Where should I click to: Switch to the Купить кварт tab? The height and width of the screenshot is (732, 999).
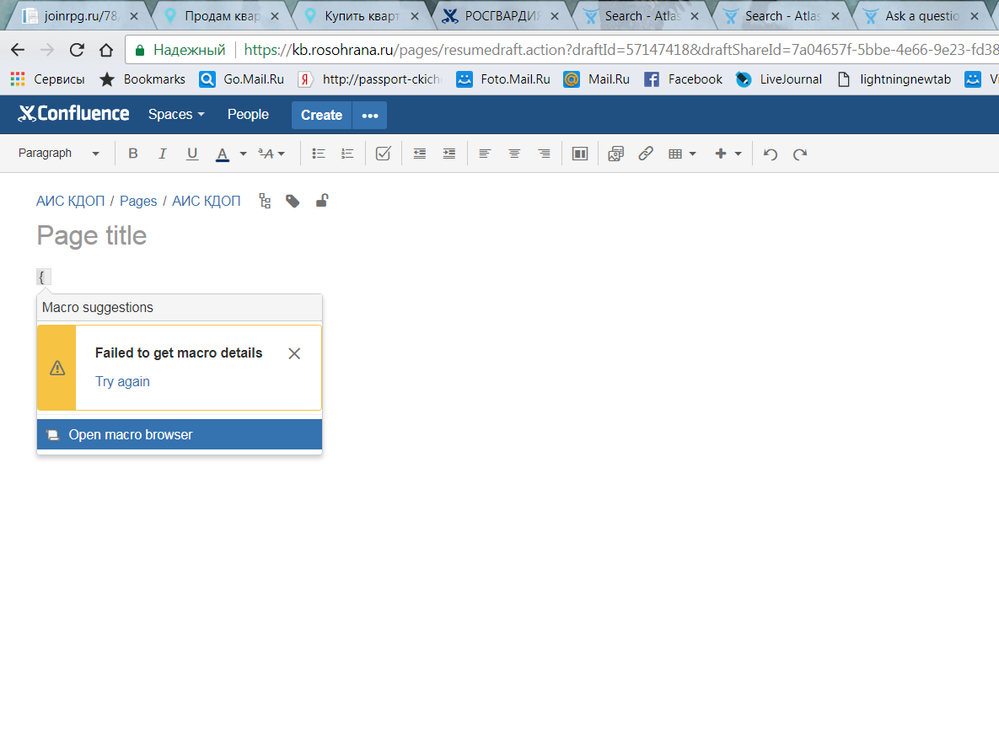pos(361,16)
